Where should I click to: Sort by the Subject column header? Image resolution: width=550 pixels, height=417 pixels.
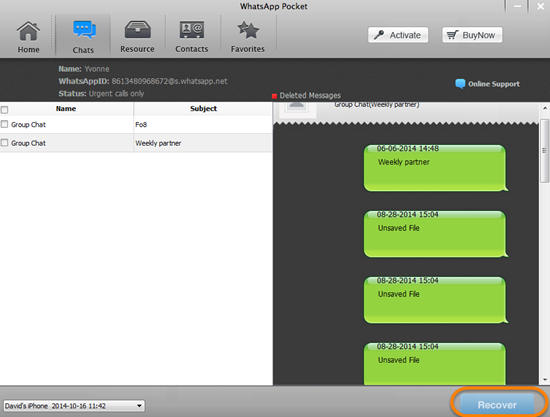203,109
